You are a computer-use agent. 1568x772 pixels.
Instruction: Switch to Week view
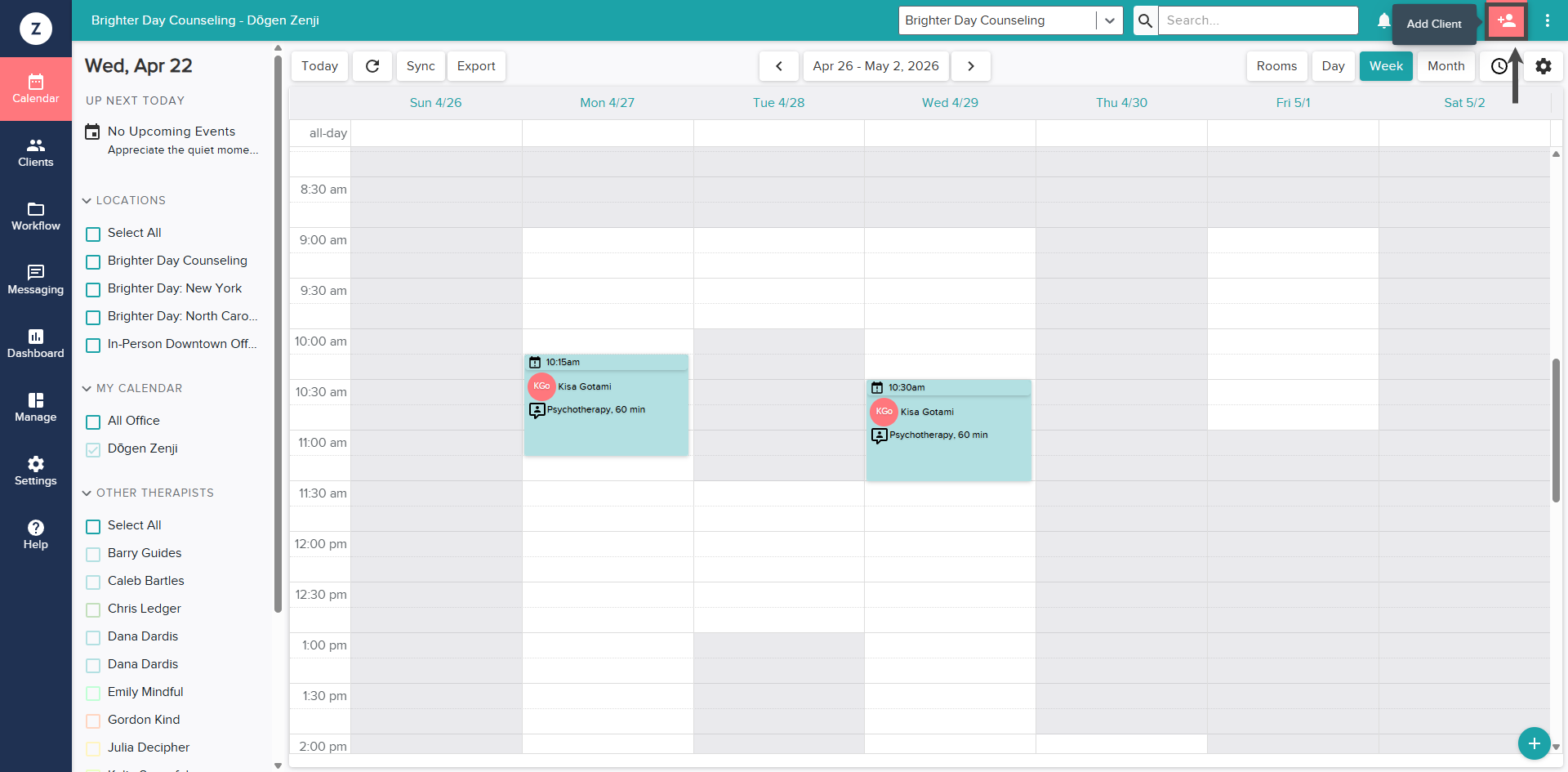pyautogui.click(x=1386, y=66)
